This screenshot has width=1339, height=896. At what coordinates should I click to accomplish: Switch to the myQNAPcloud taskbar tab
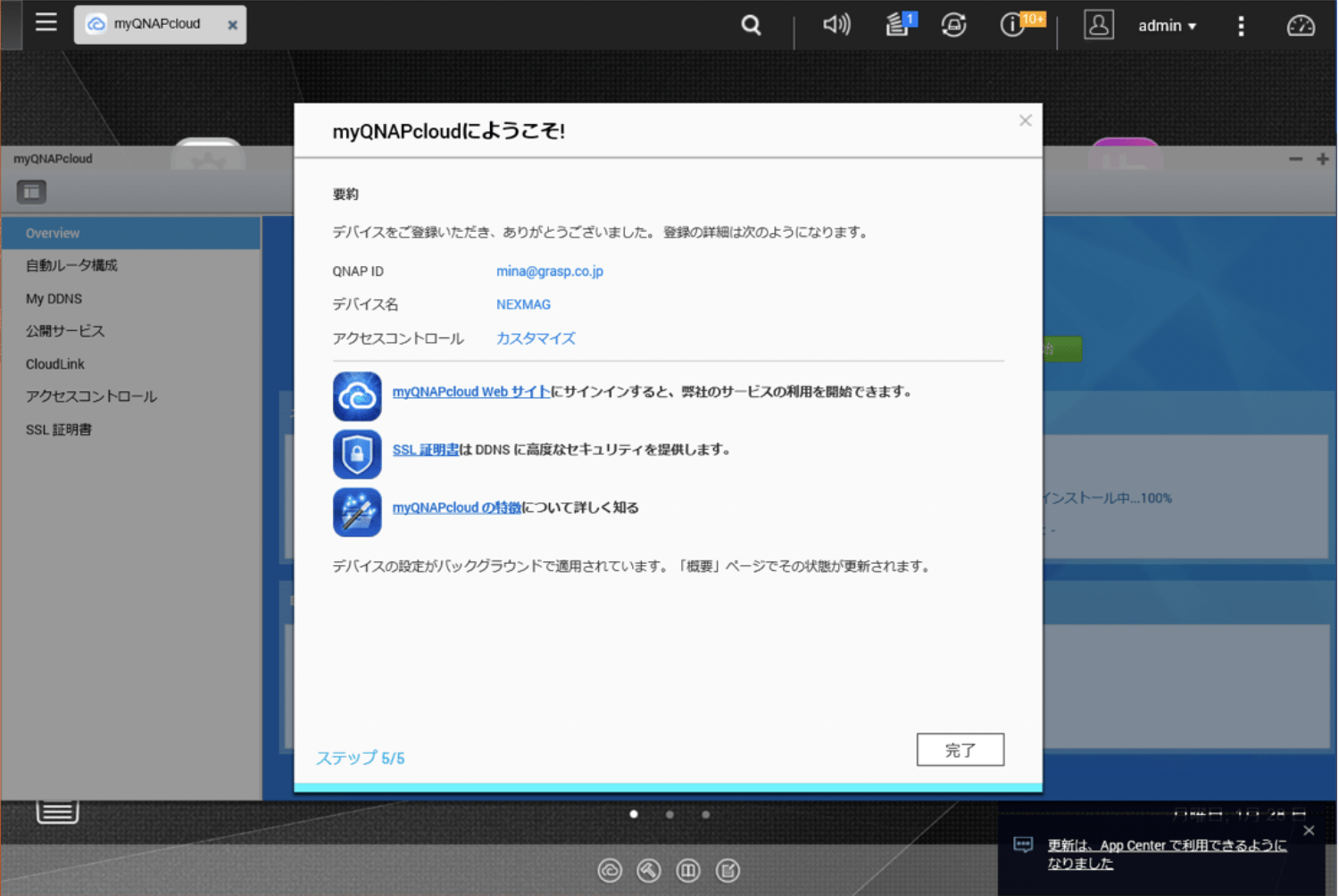point(156,24)
